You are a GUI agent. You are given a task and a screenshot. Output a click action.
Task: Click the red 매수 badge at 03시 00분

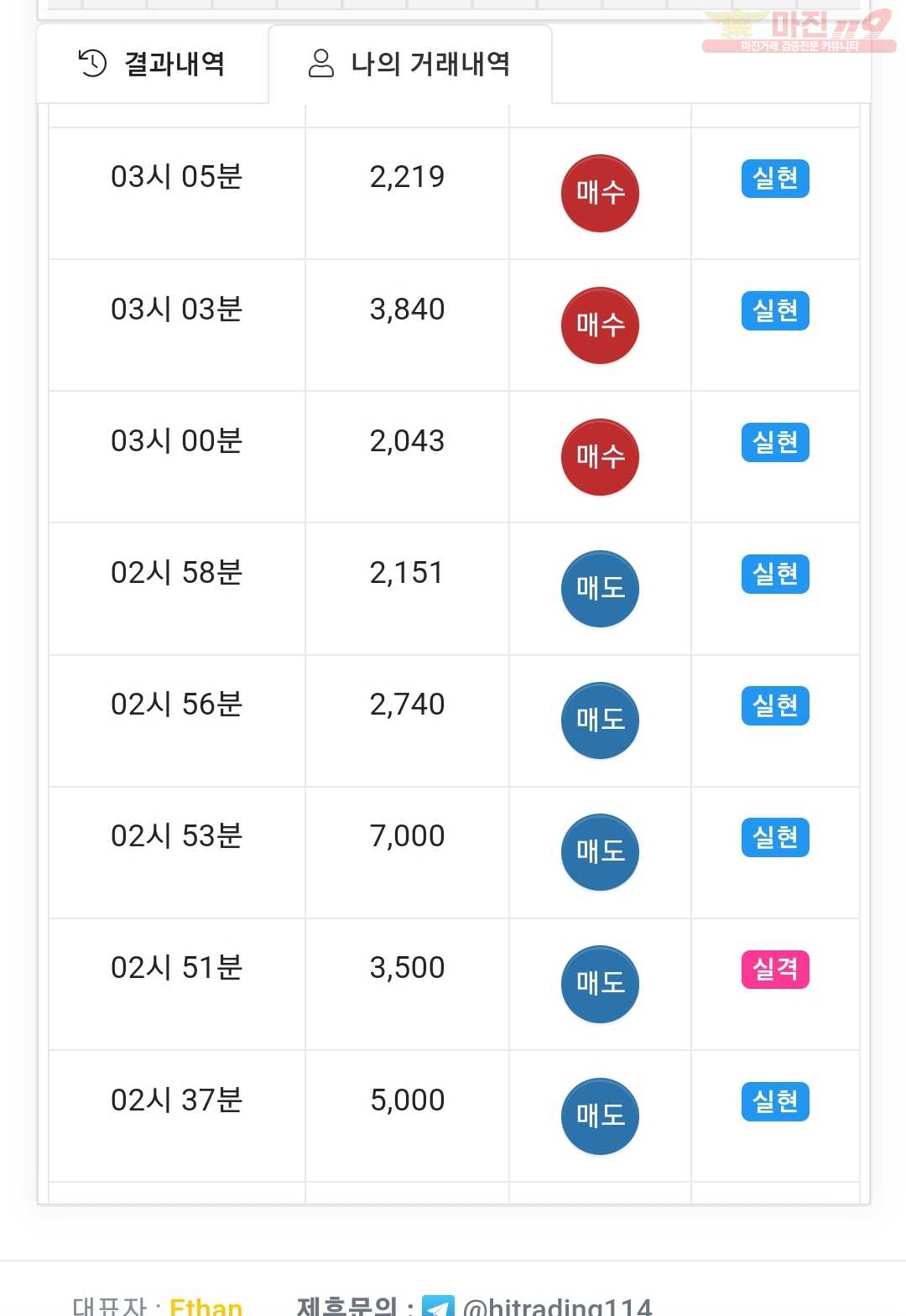click(x=600, y=457)
